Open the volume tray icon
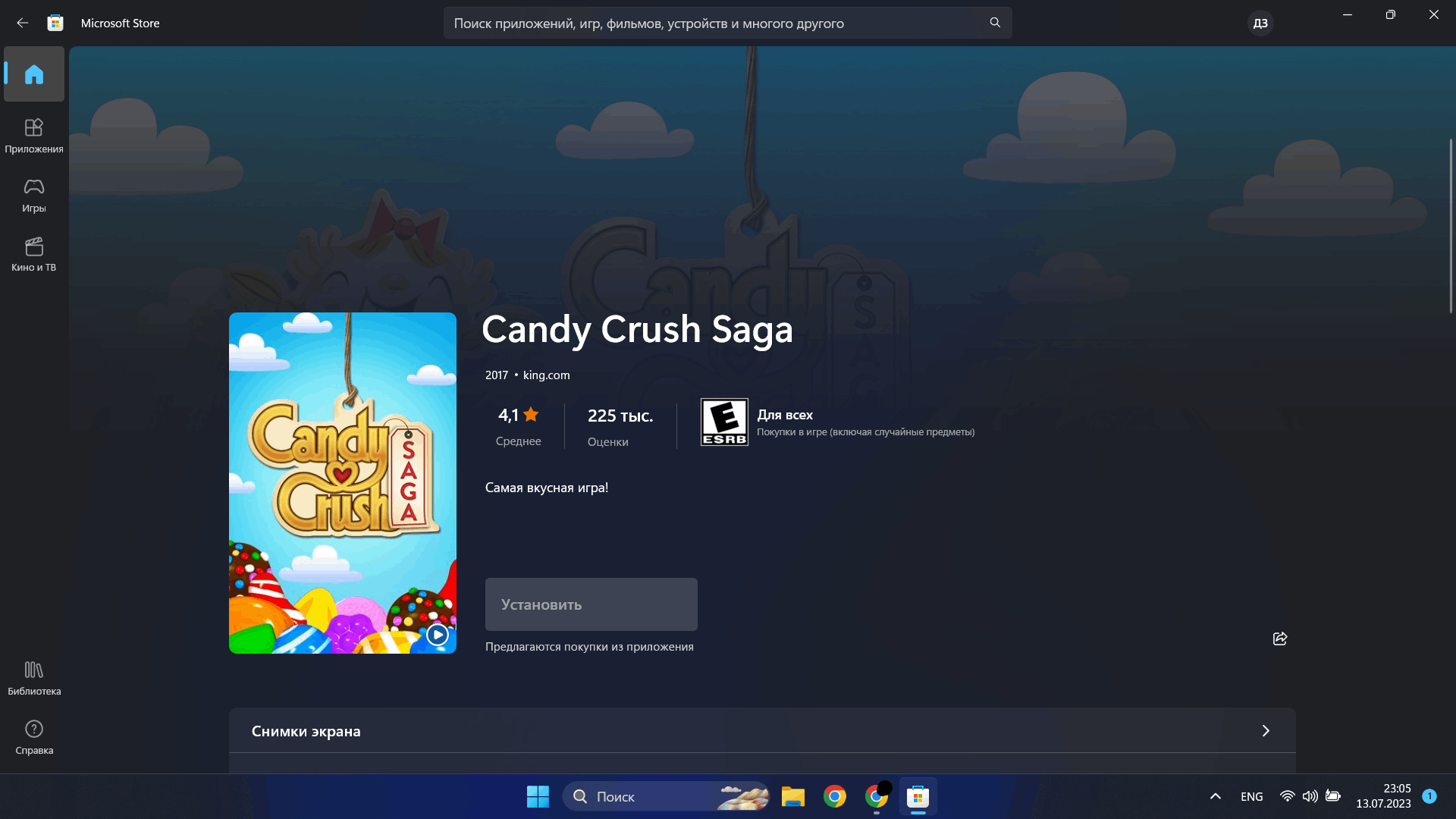The width and height of the screenshot is (1456, 819). pos(1310,796)
